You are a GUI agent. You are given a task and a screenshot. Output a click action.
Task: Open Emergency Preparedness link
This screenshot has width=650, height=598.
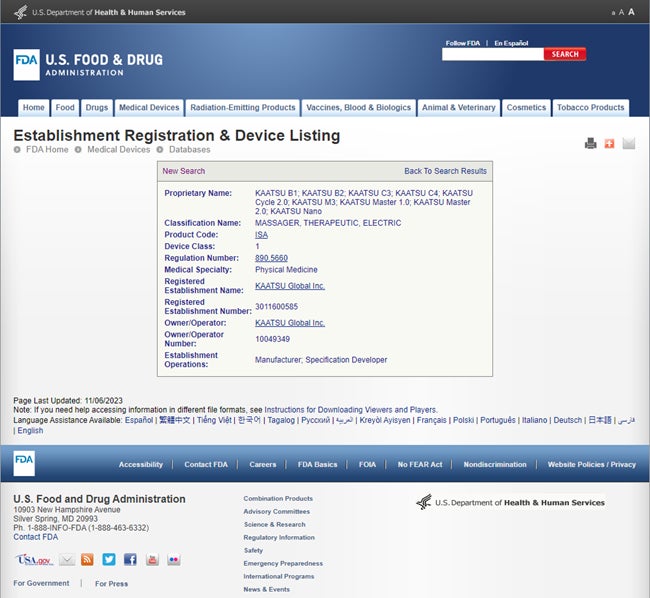(283, 564)
